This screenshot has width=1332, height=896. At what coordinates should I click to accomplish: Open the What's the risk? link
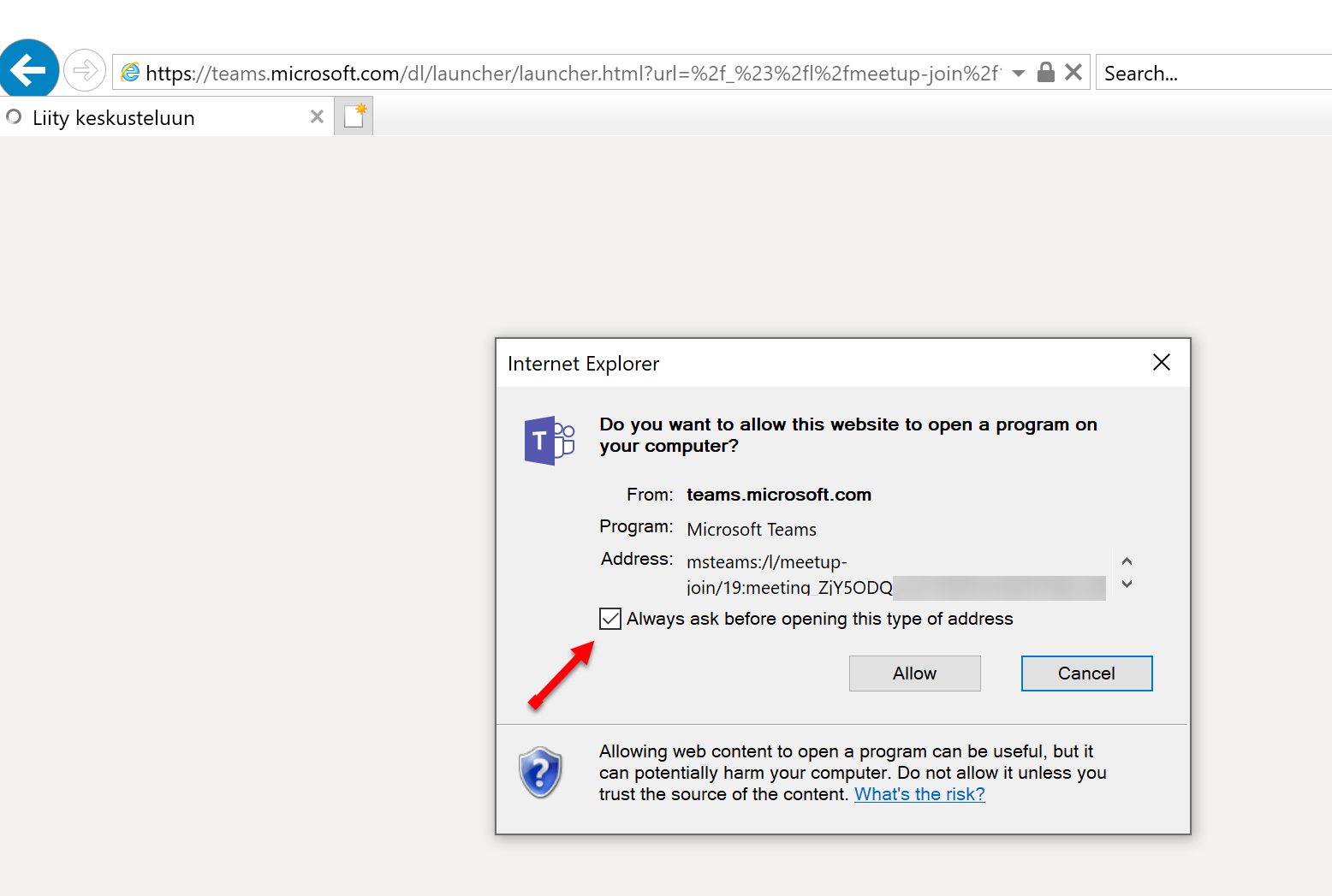coord(919,794)
